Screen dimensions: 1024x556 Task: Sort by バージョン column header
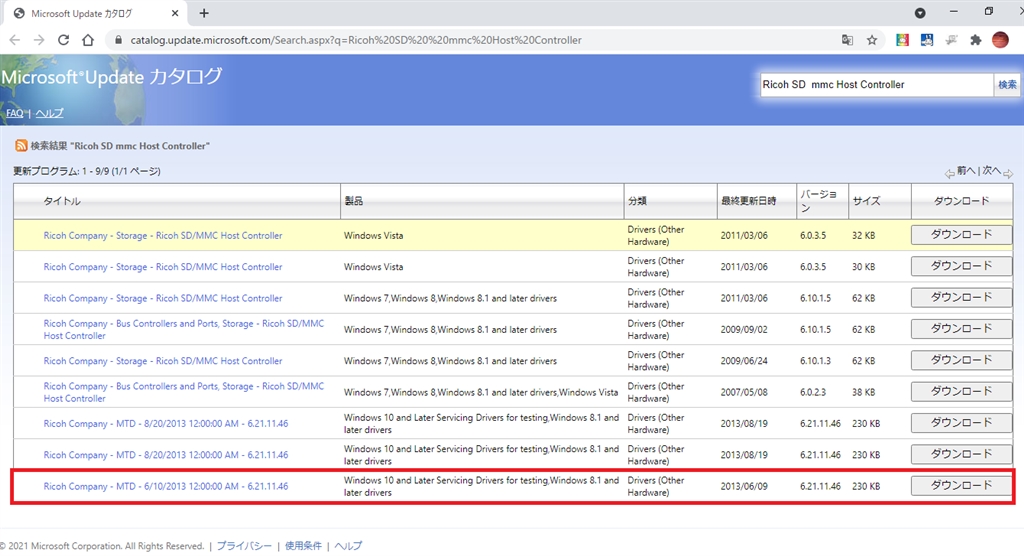818,201
